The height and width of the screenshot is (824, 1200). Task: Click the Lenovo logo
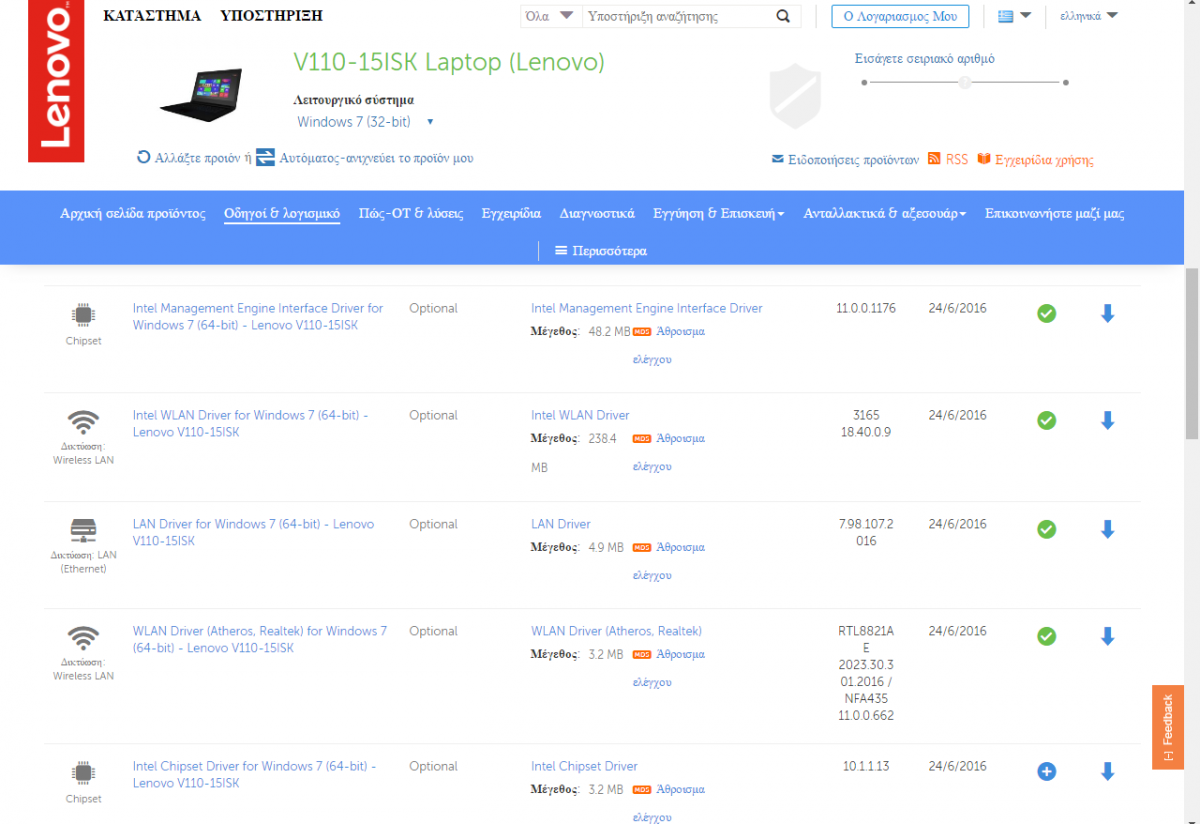pos(56,81)
